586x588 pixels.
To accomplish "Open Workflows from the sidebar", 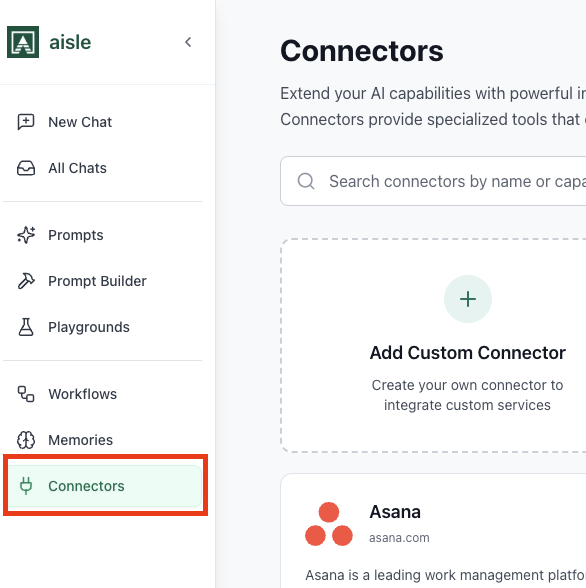I will click(x=102, y=394).
